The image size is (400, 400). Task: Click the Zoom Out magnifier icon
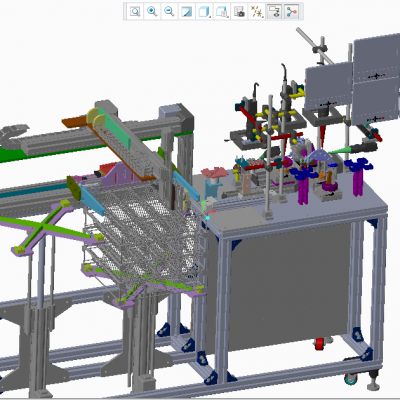tap(170, 12)
